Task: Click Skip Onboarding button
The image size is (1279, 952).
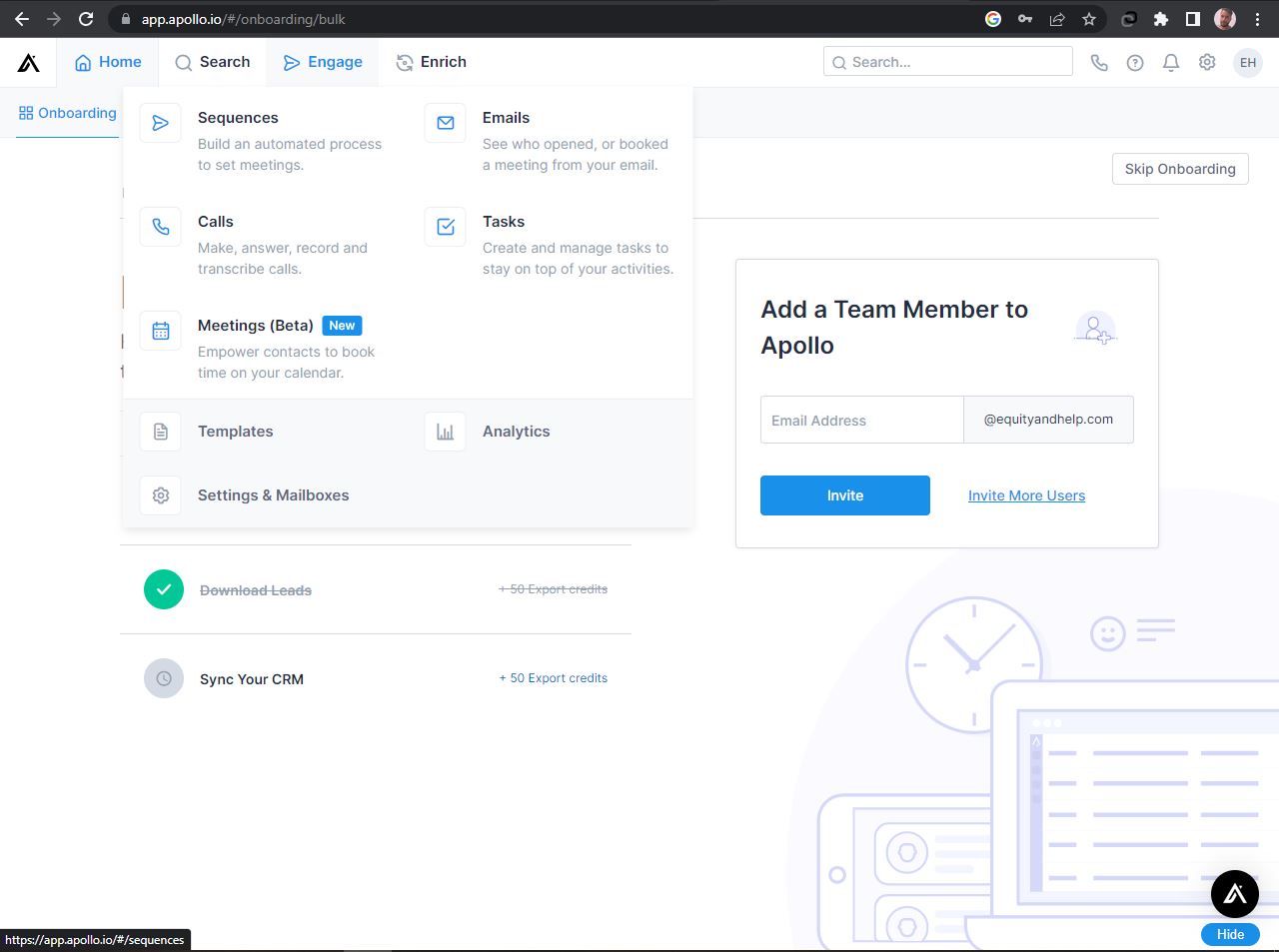Action: 1180,169
